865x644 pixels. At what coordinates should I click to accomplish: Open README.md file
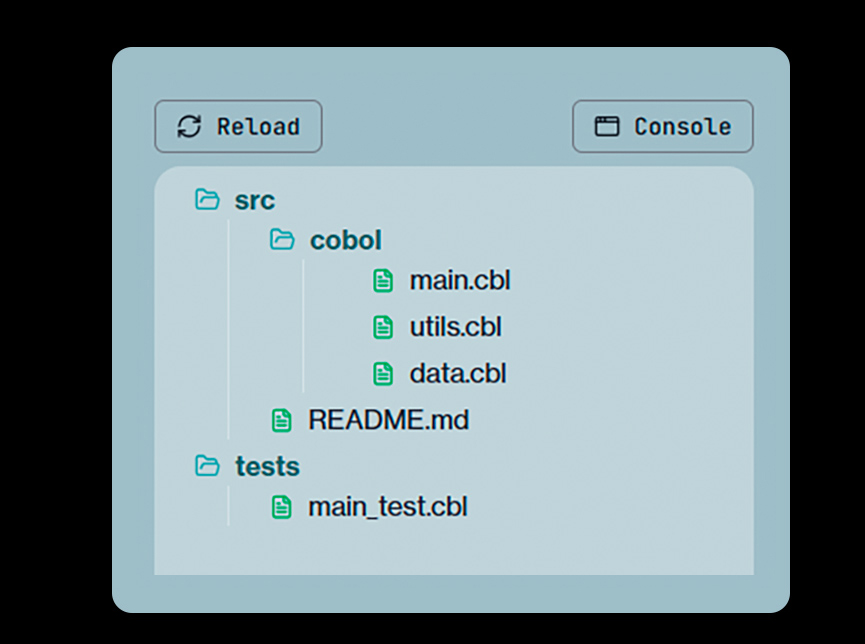click(x=388, y=420)
